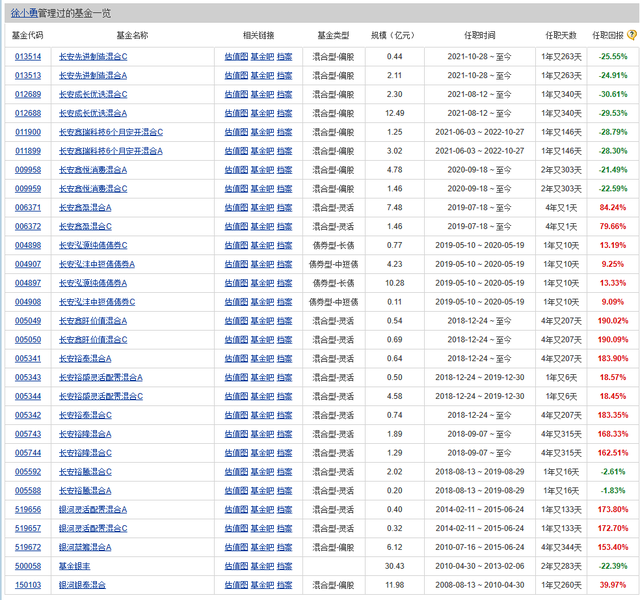The height and width of the screenshot is (600, 640).
Task: Click the 任职回报 column header
Action: coord(608,36)
